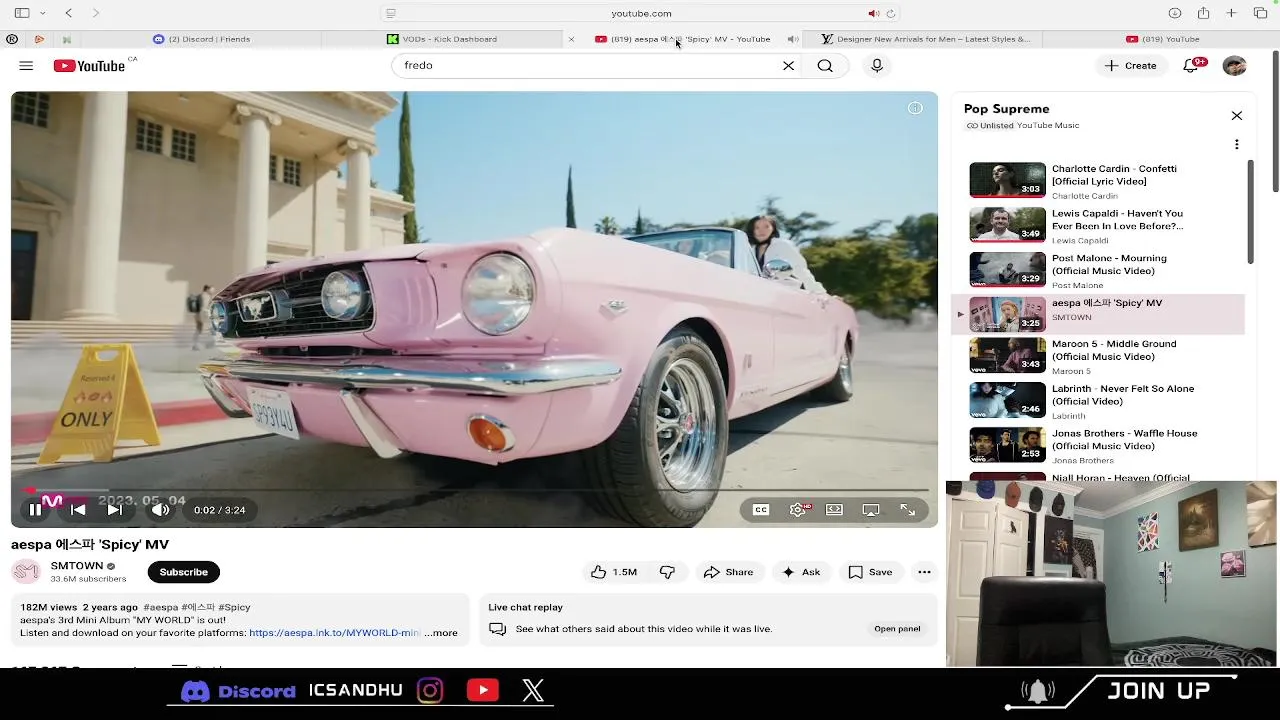Share the video

(x=728, y=572)
